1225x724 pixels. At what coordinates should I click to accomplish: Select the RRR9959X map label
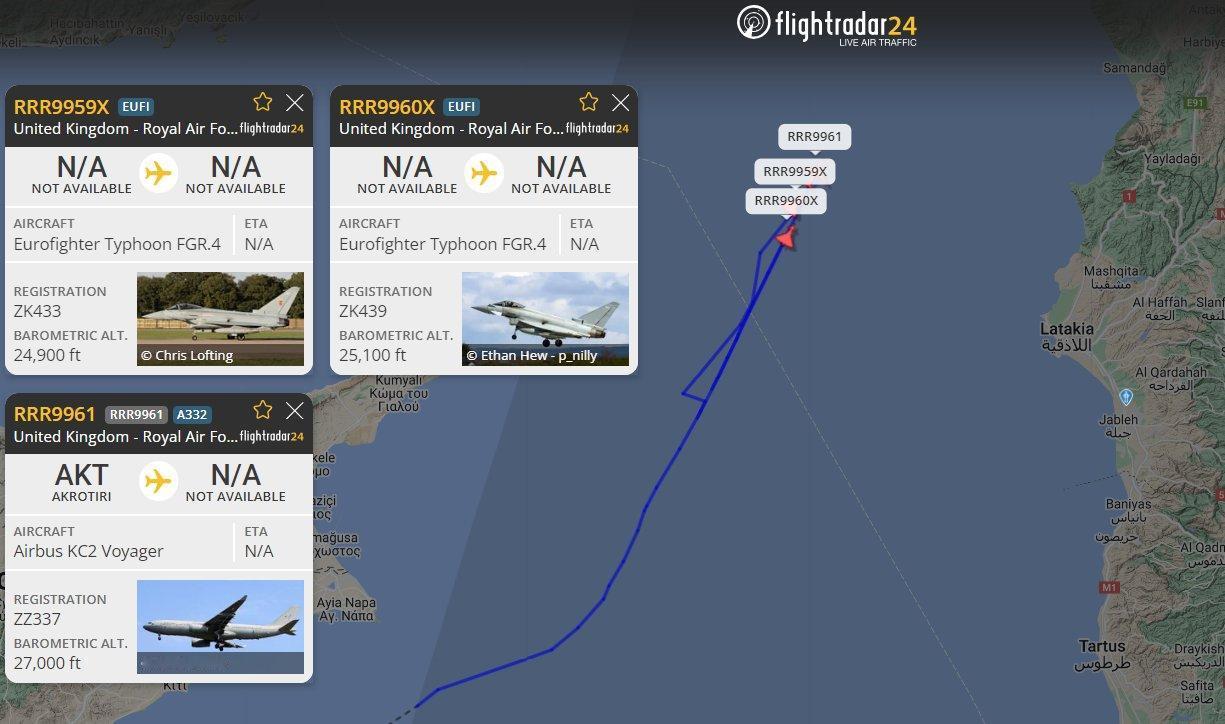coord(795,171)
